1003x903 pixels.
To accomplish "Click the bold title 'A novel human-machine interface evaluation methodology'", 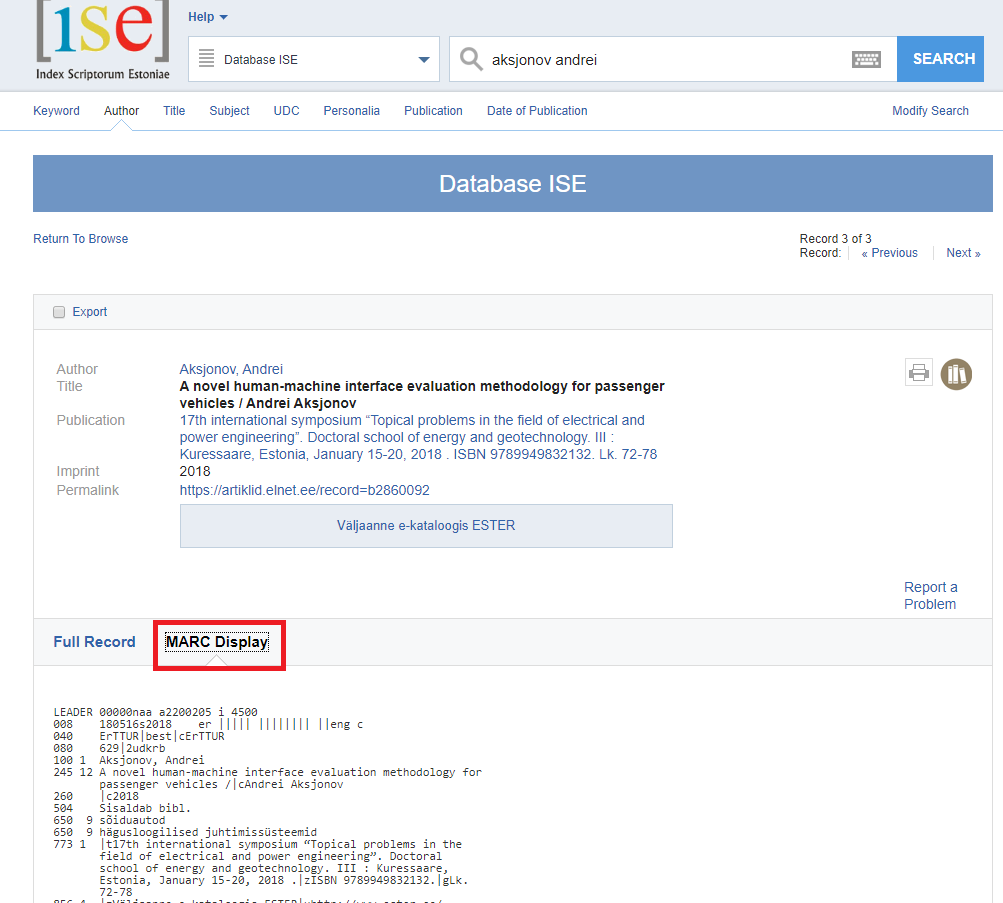I will pyautogui.click(x=422, y=395).
